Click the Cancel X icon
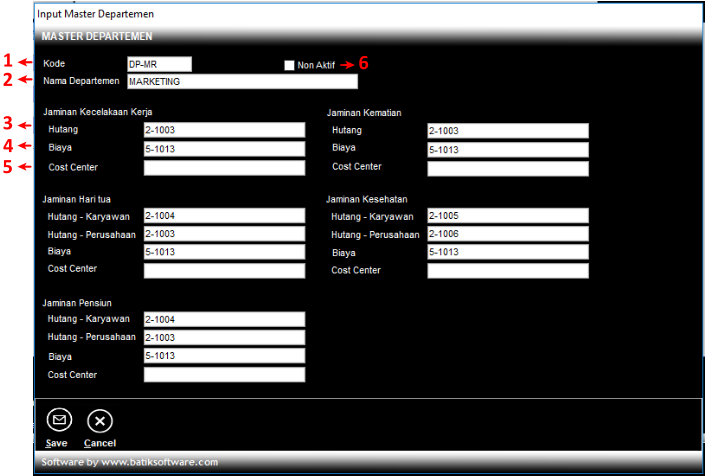Viewport: 705px width, 476px height. [x=100, y=420]
